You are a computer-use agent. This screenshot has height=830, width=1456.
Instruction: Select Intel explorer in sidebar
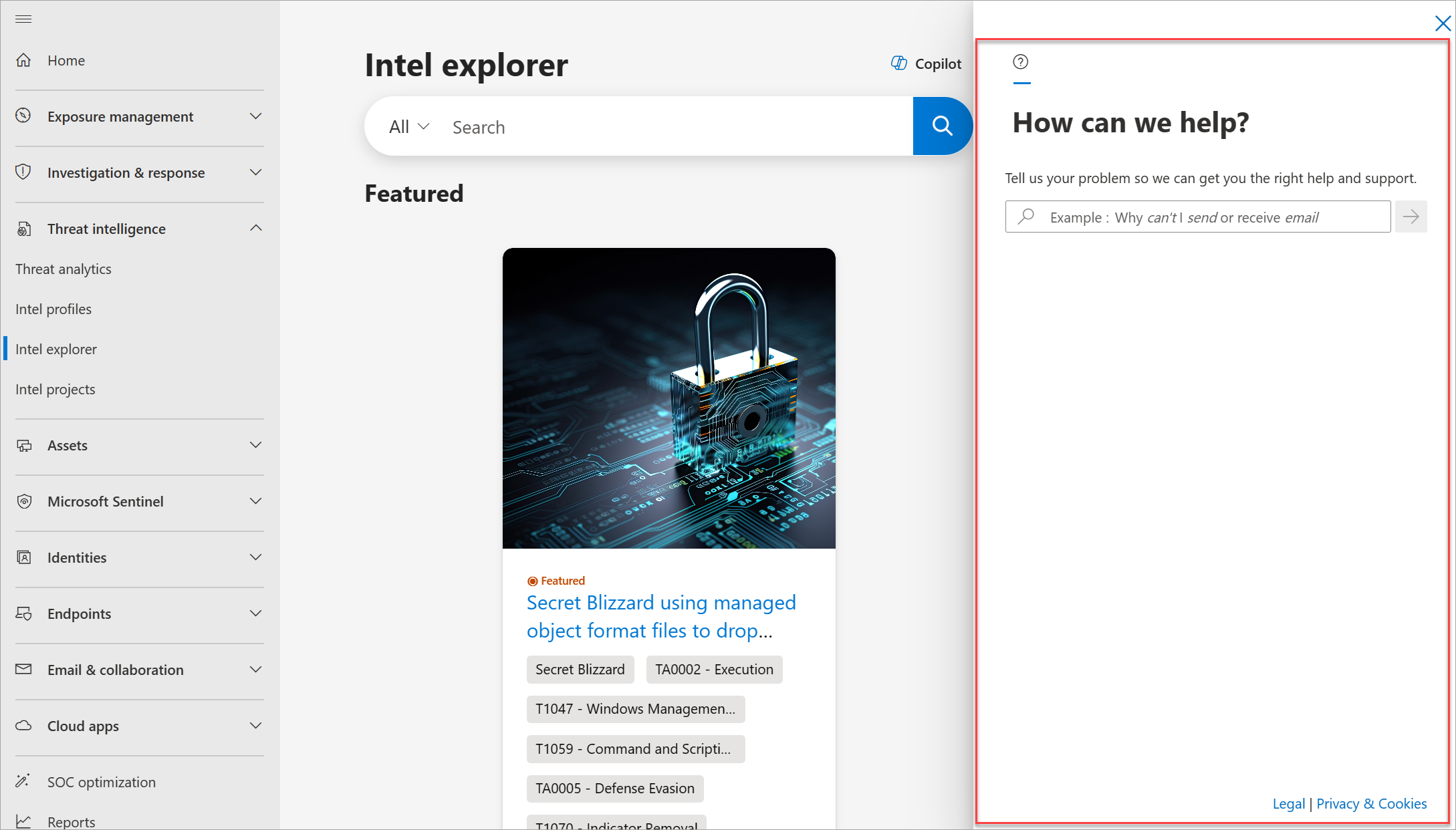pyautogui.click(x=56, y=349)
